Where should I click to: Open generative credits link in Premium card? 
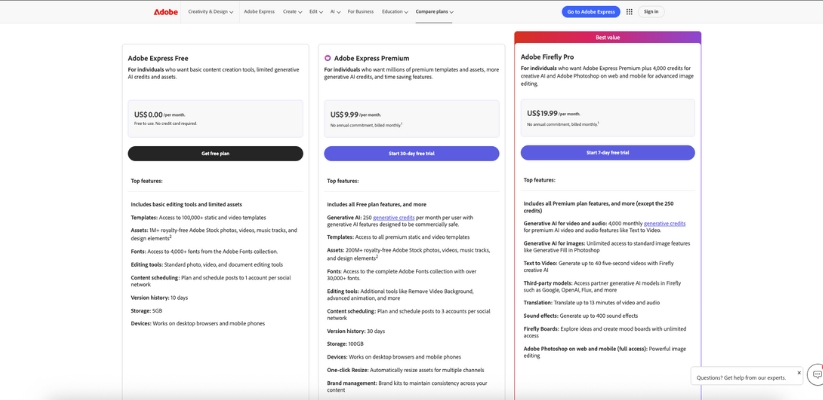pos(394,217)
